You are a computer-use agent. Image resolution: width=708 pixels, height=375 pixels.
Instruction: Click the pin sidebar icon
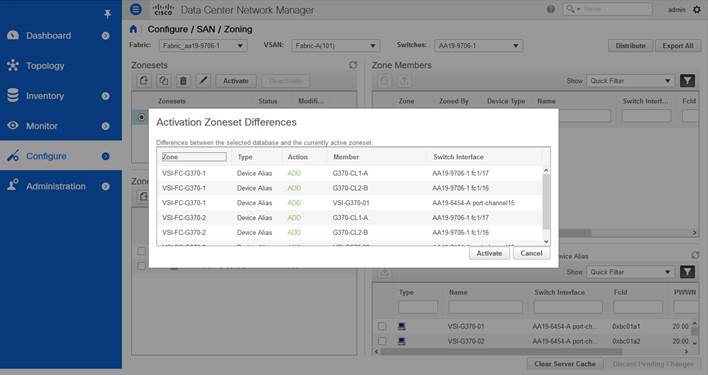click(x=107, y=14)
